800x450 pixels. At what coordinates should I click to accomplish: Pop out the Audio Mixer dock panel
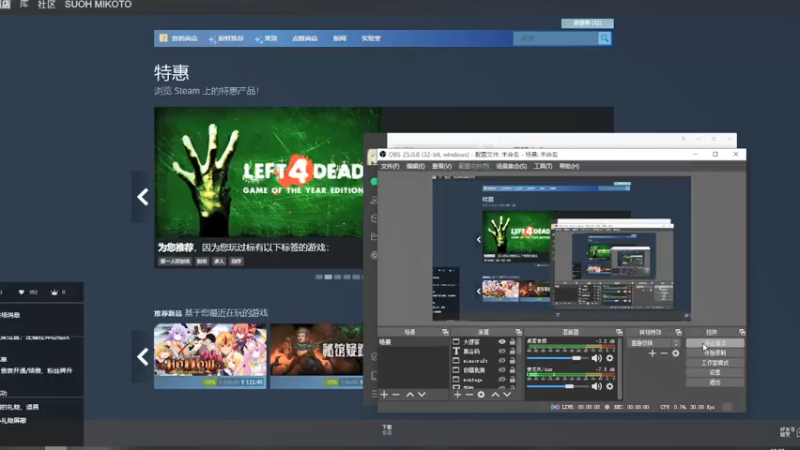click(619, 332)
